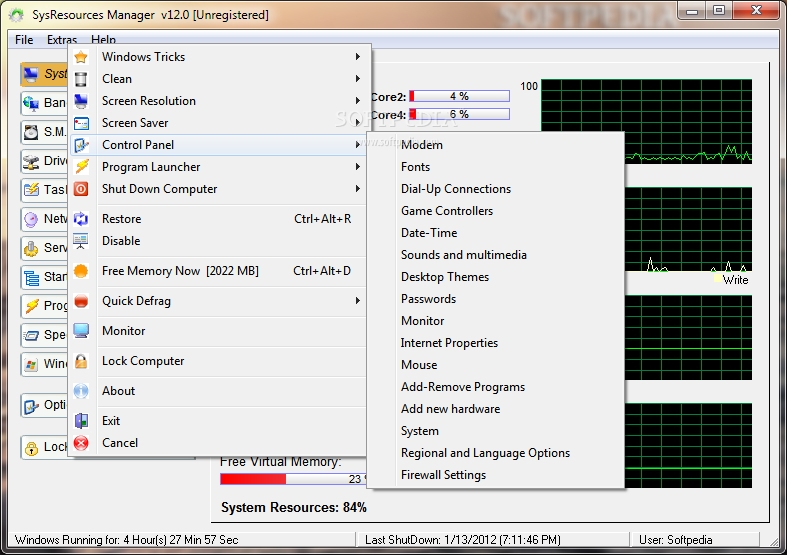Click the blue monitor icon beside Monitor
Image resolution: width=787 pixels, height=555 pixels.
81,331
